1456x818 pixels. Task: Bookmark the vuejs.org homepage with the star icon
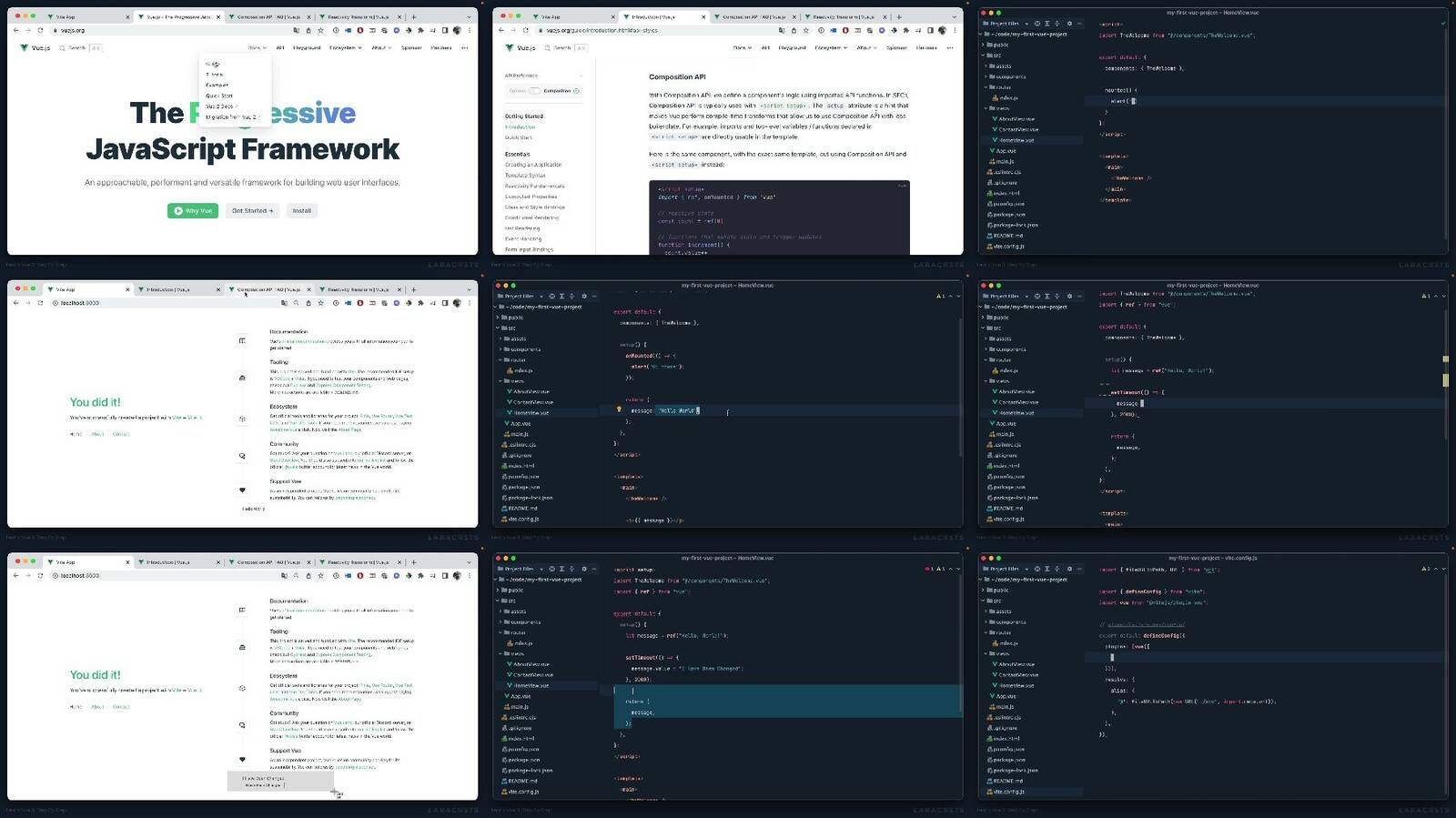[320, 30]
